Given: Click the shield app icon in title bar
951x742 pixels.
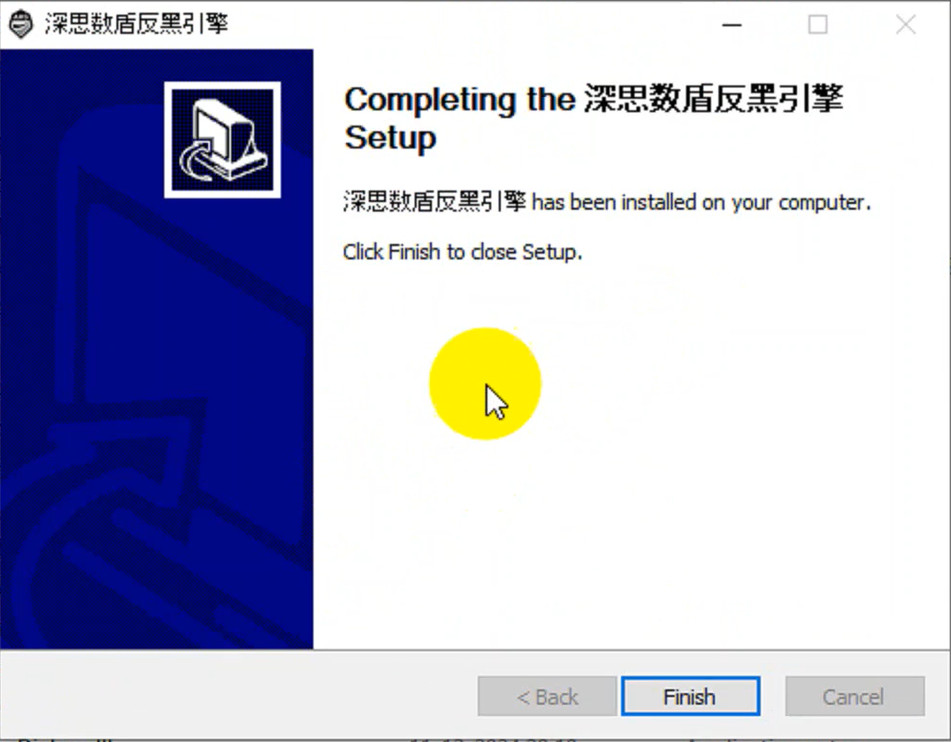Looking at the screenshot, I should click(x=21, y=24).
